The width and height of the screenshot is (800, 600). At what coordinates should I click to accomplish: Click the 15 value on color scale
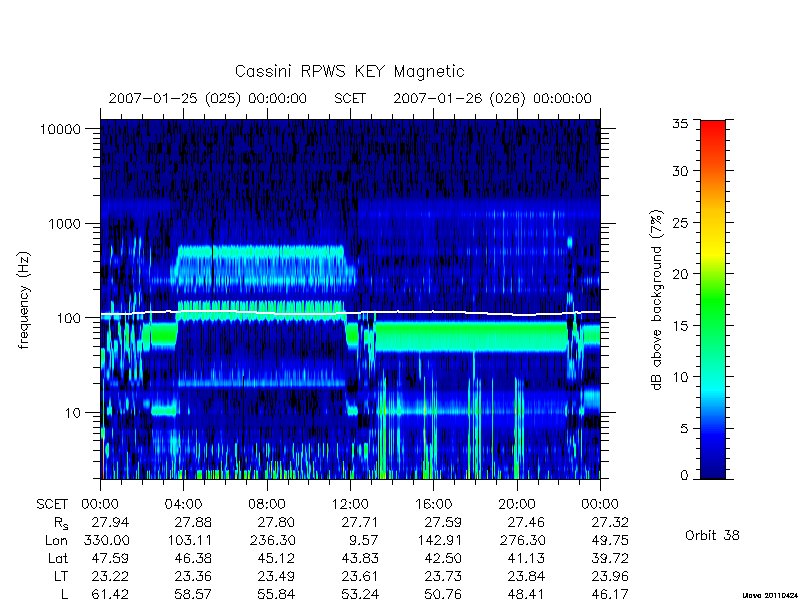[x=680, y=326]
